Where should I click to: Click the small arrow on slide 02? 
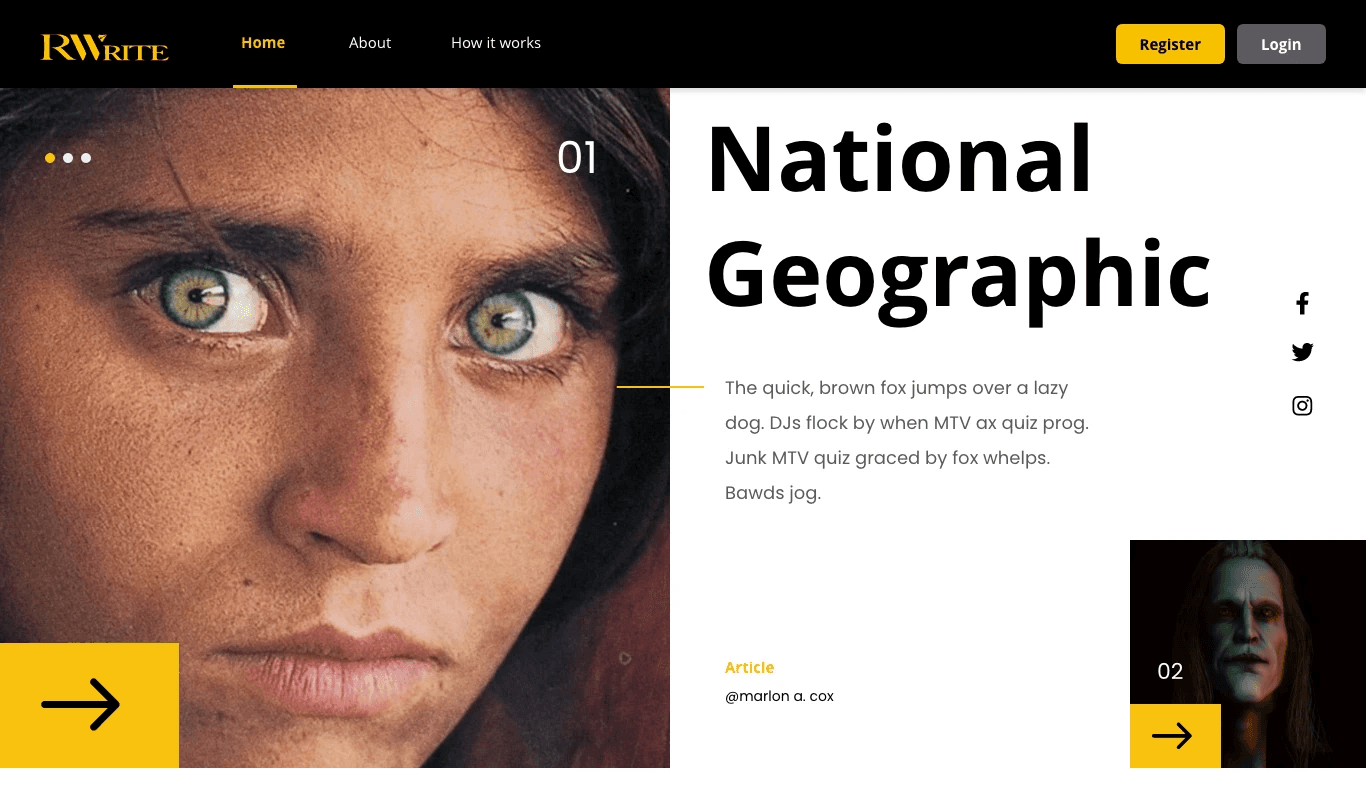click(1175, 736)
